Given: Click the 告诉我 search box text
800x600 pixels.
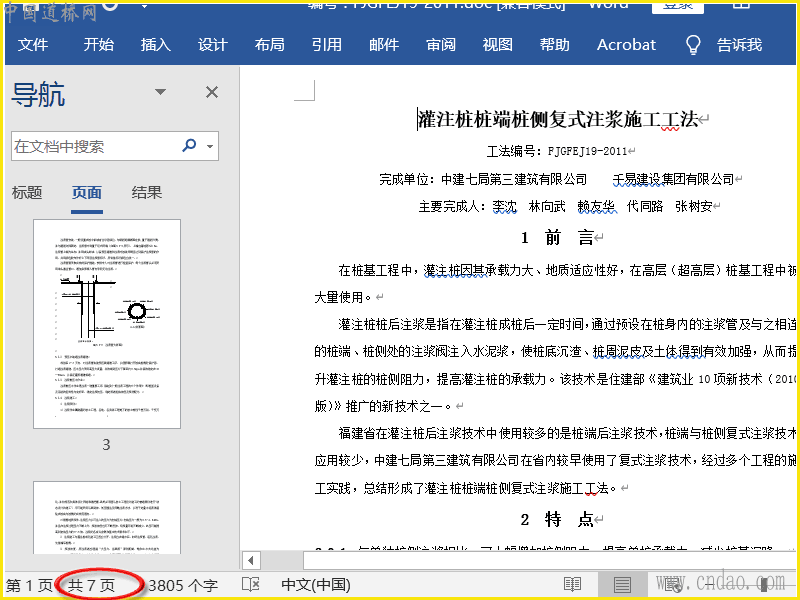Looking at the screenshot, I should point(739,45).
